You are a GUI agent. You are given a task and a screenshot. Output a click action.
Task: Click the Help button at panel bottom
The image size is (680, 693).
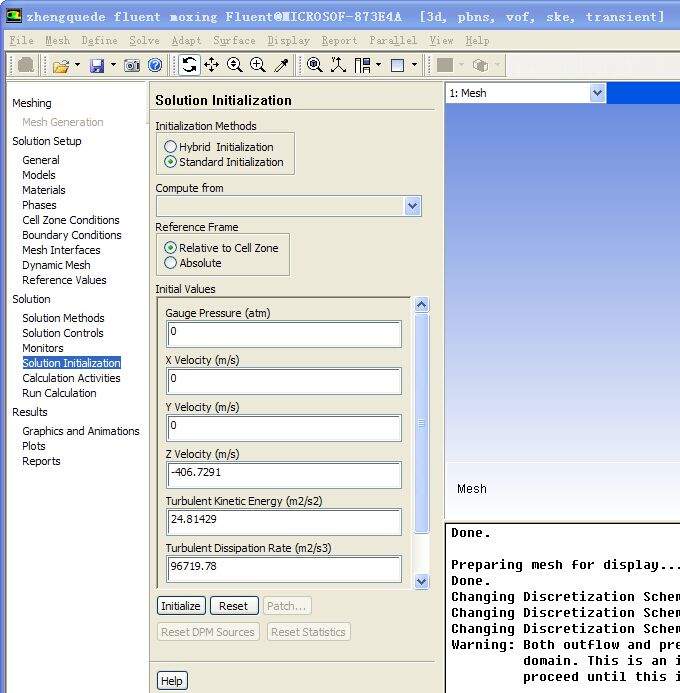pyautogui.click(x=172, y=681)
